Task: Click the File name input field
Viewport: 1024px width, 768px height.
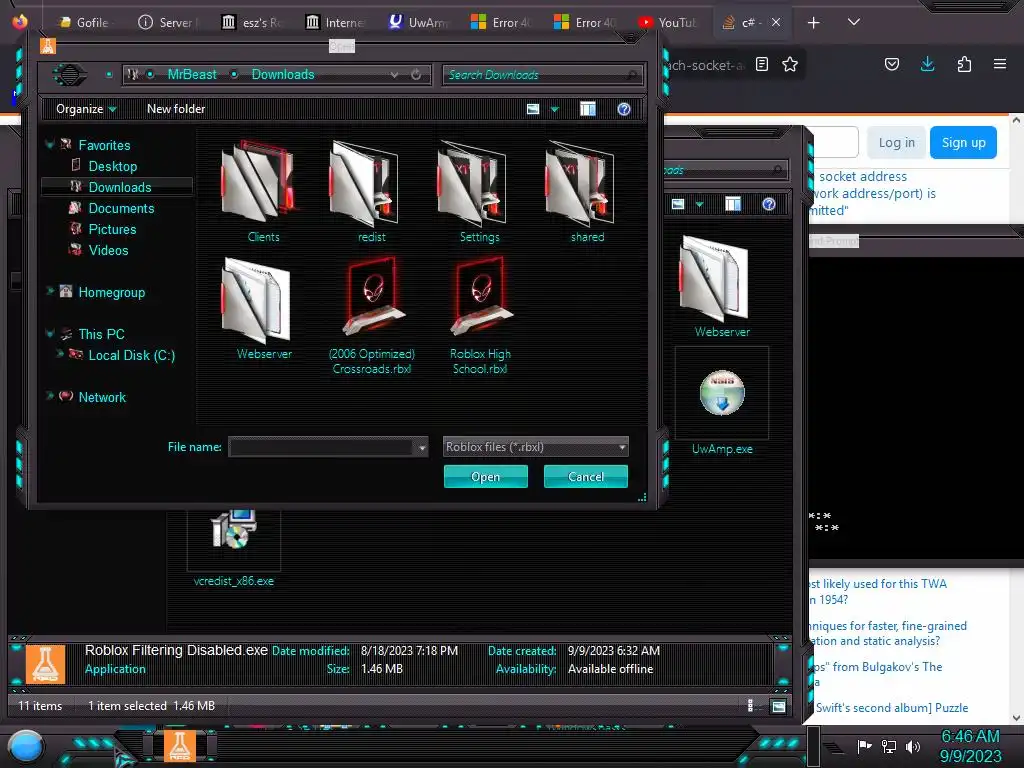Action: click(x=321, y=447)
